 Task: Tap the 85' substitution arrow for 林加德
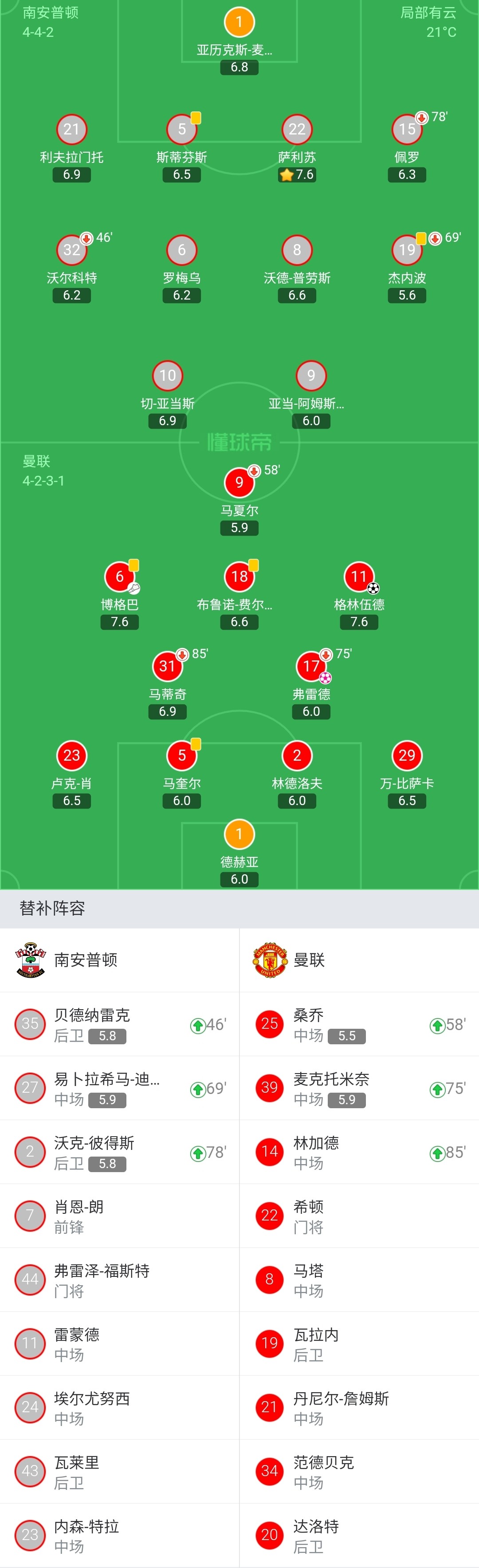[x=436, y=1153]
